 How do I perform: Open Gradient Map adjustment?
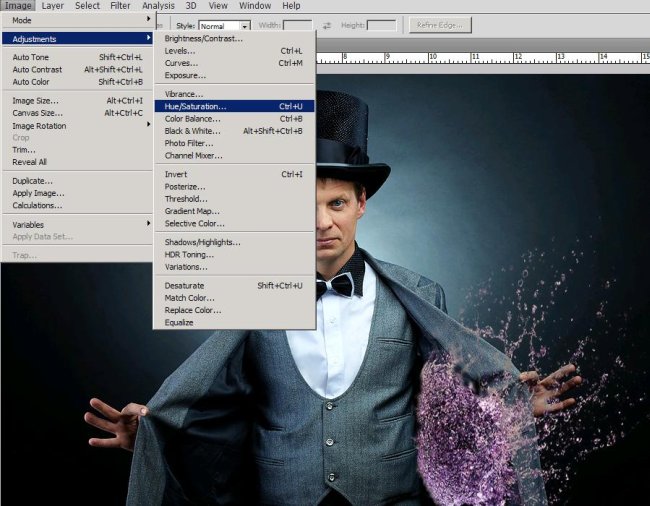point(234,211)
